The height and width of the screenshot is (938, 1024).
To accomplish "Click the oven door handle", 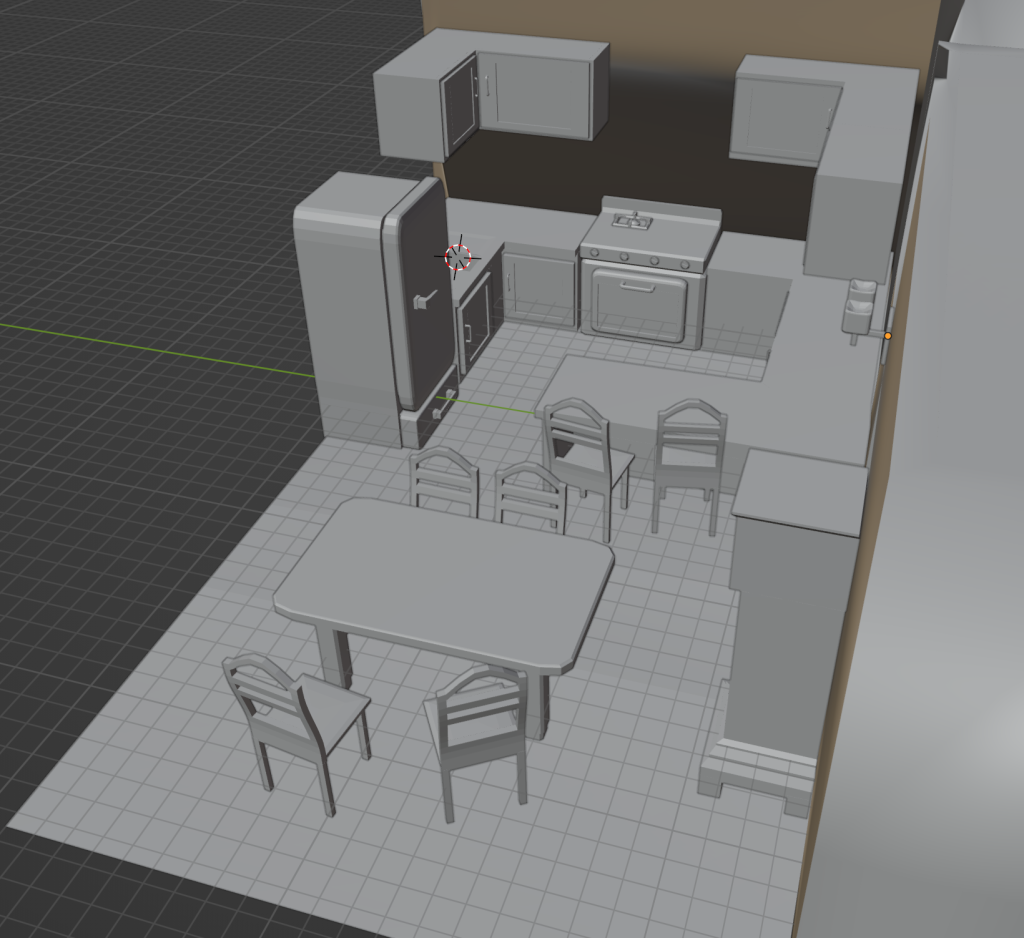I will tap(639, 286).
